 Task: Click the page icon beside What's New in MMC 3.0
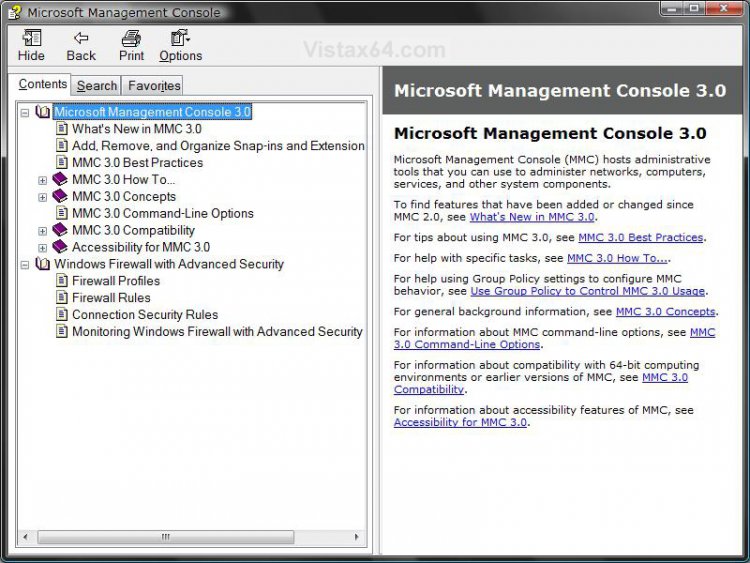[62, 128]
